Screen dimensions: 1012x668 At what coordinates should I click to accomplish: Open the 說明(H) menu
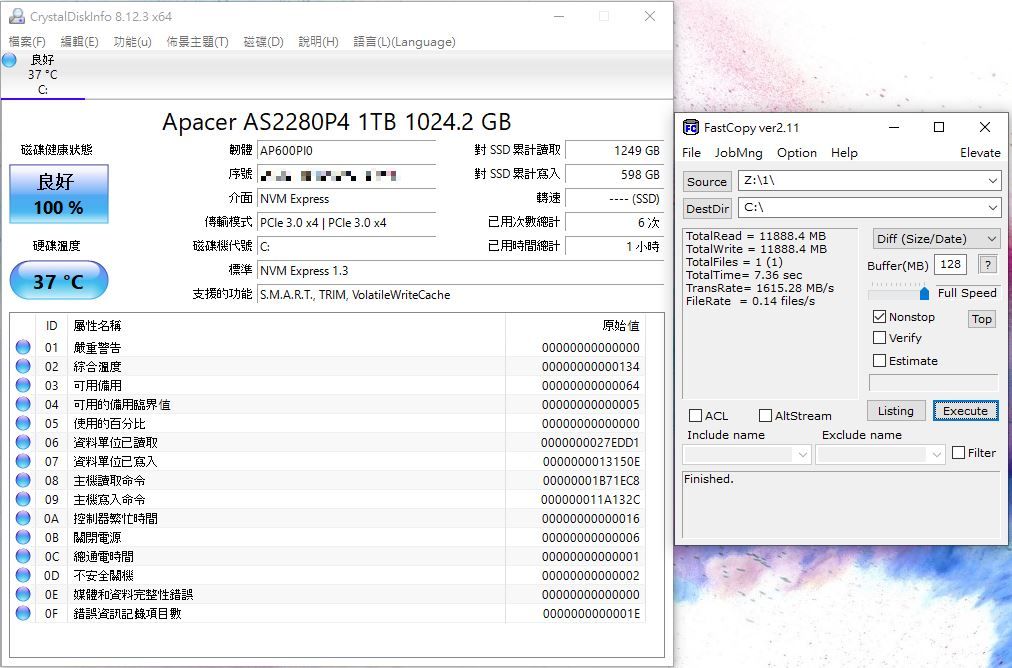(x=318, y=42)
